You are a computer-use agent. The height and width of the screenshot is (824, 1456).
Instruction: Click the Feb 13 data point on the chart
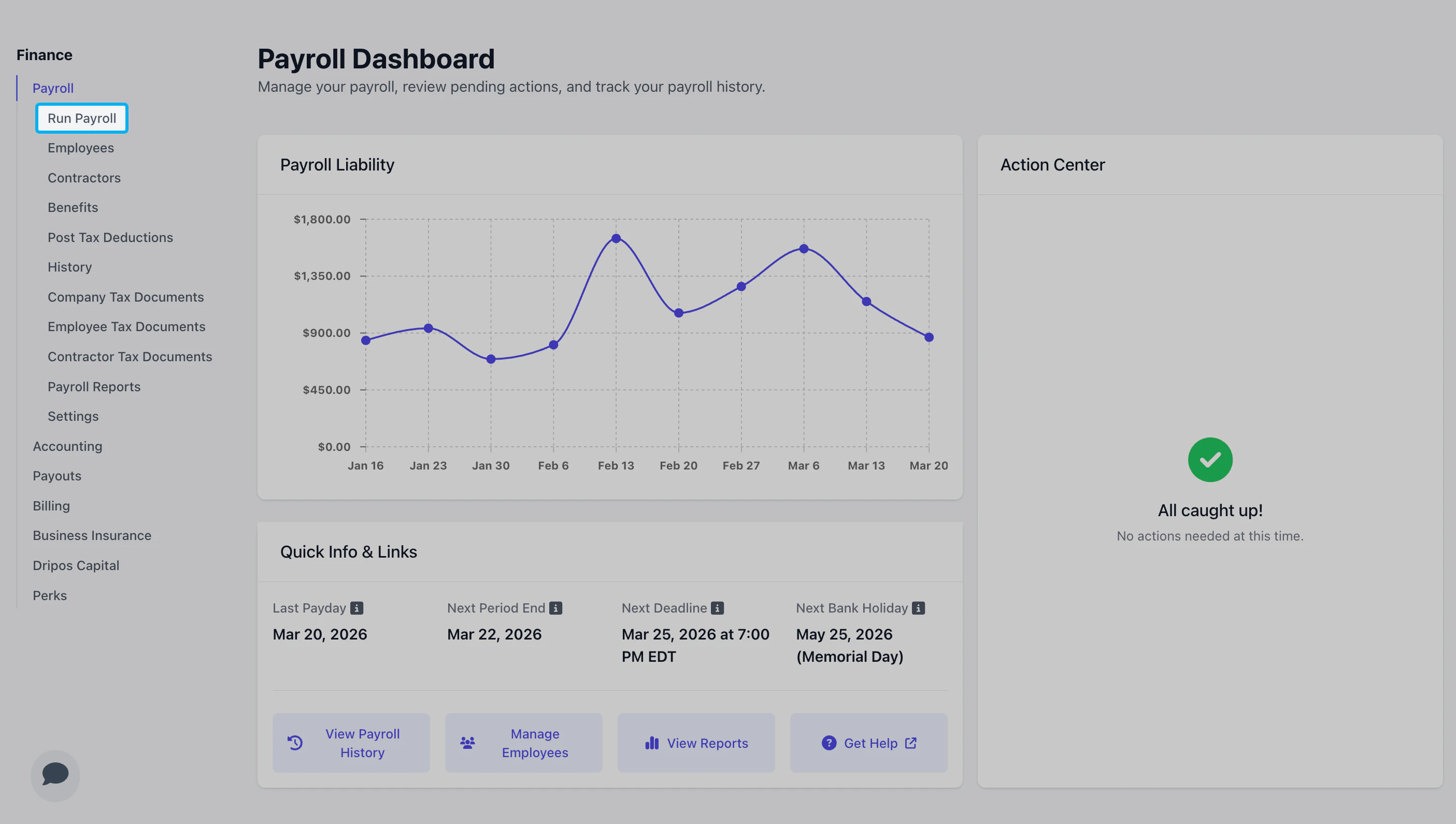616,238
